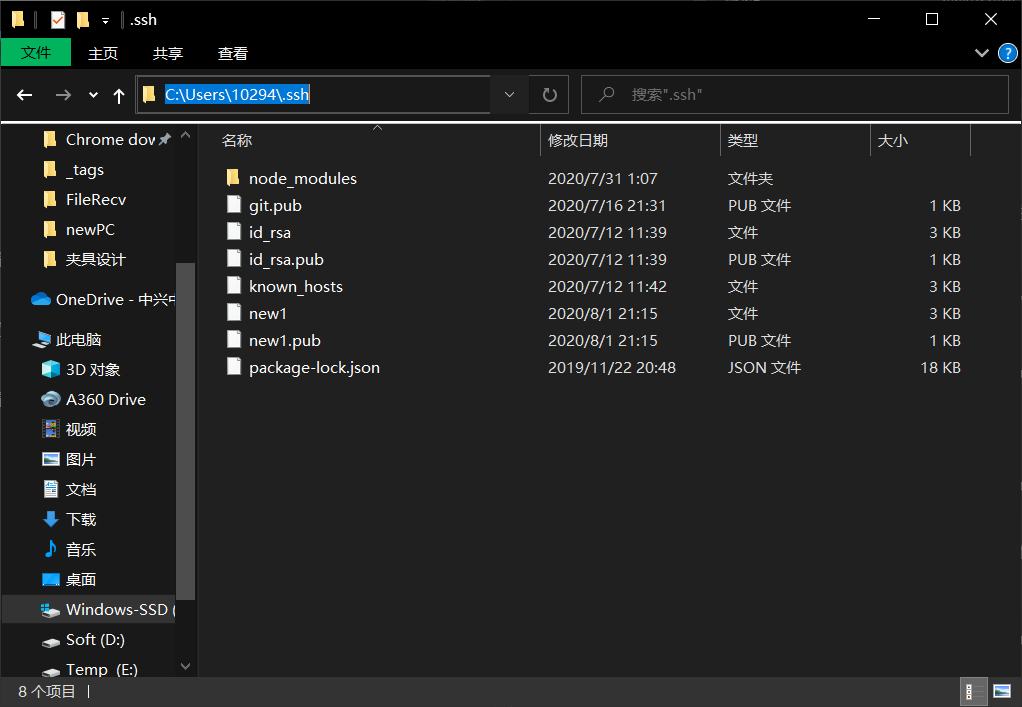The image size is (1022, 707).
Task: Open the address bar history dropdown
Action: point(510,94)
